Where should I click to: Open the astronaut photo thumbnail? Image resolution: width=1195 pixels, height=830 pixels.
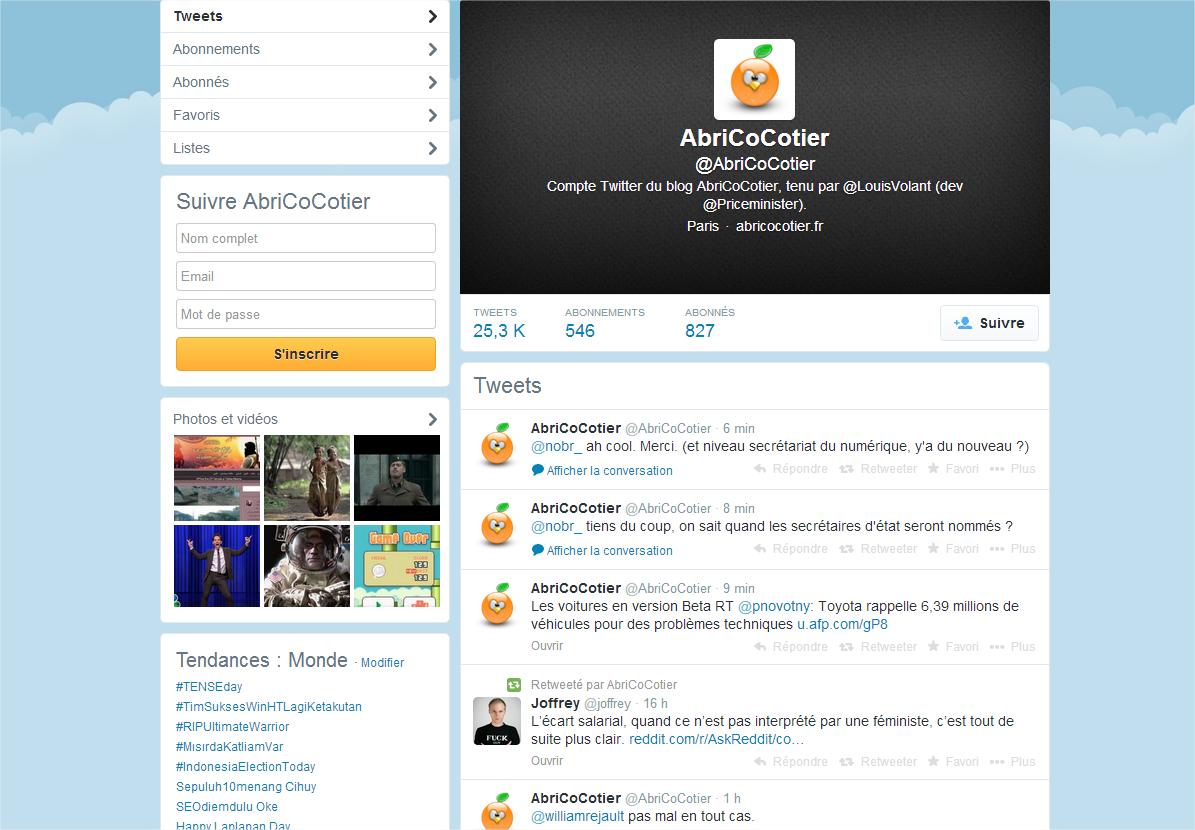[x=307, y=566]
